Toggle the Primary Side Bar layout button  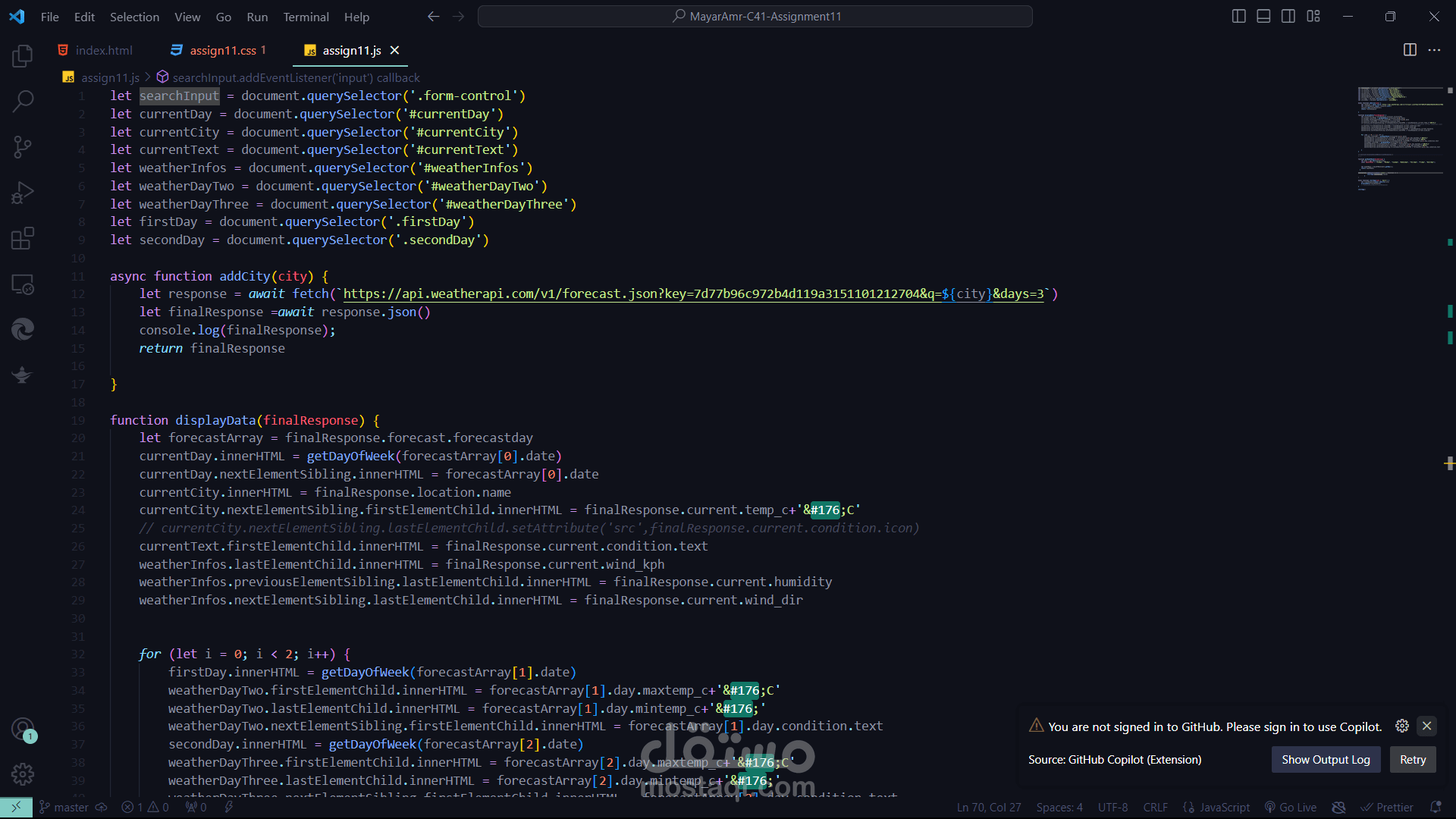[1238, 16]
